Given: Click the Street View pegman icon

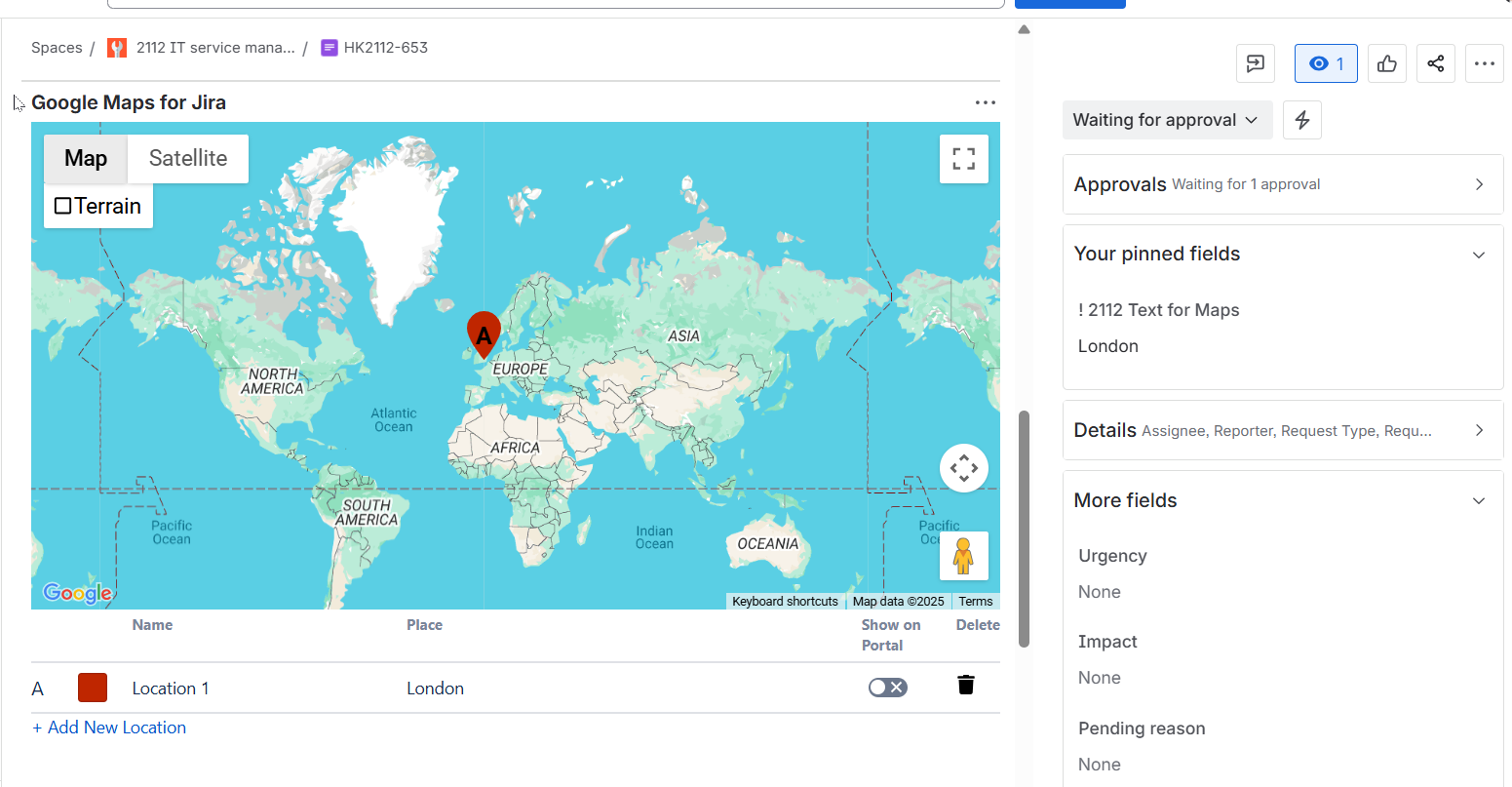Looking at the screenshot, I should (963, 556).
